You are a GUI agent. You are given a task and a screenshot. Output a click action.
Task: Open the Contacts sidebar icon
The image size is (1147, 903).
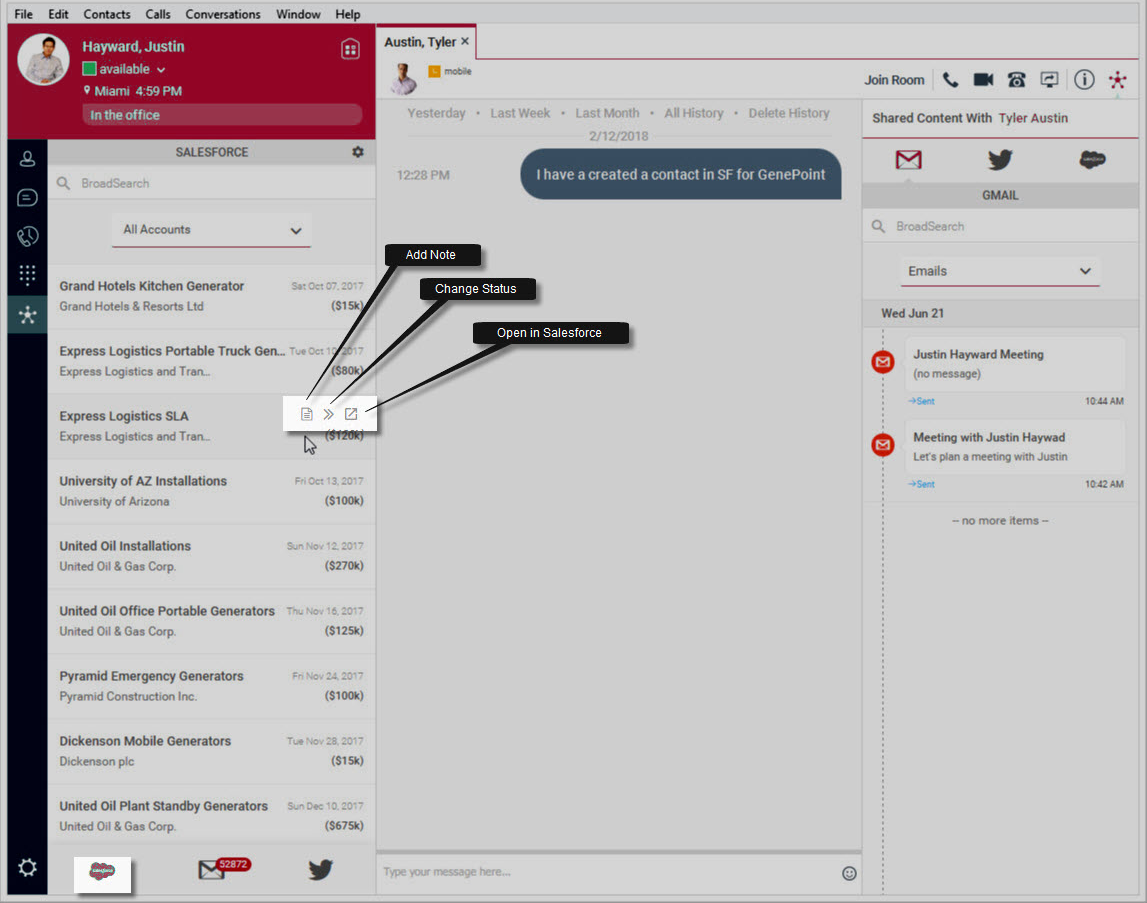click(x=28, y=159)
